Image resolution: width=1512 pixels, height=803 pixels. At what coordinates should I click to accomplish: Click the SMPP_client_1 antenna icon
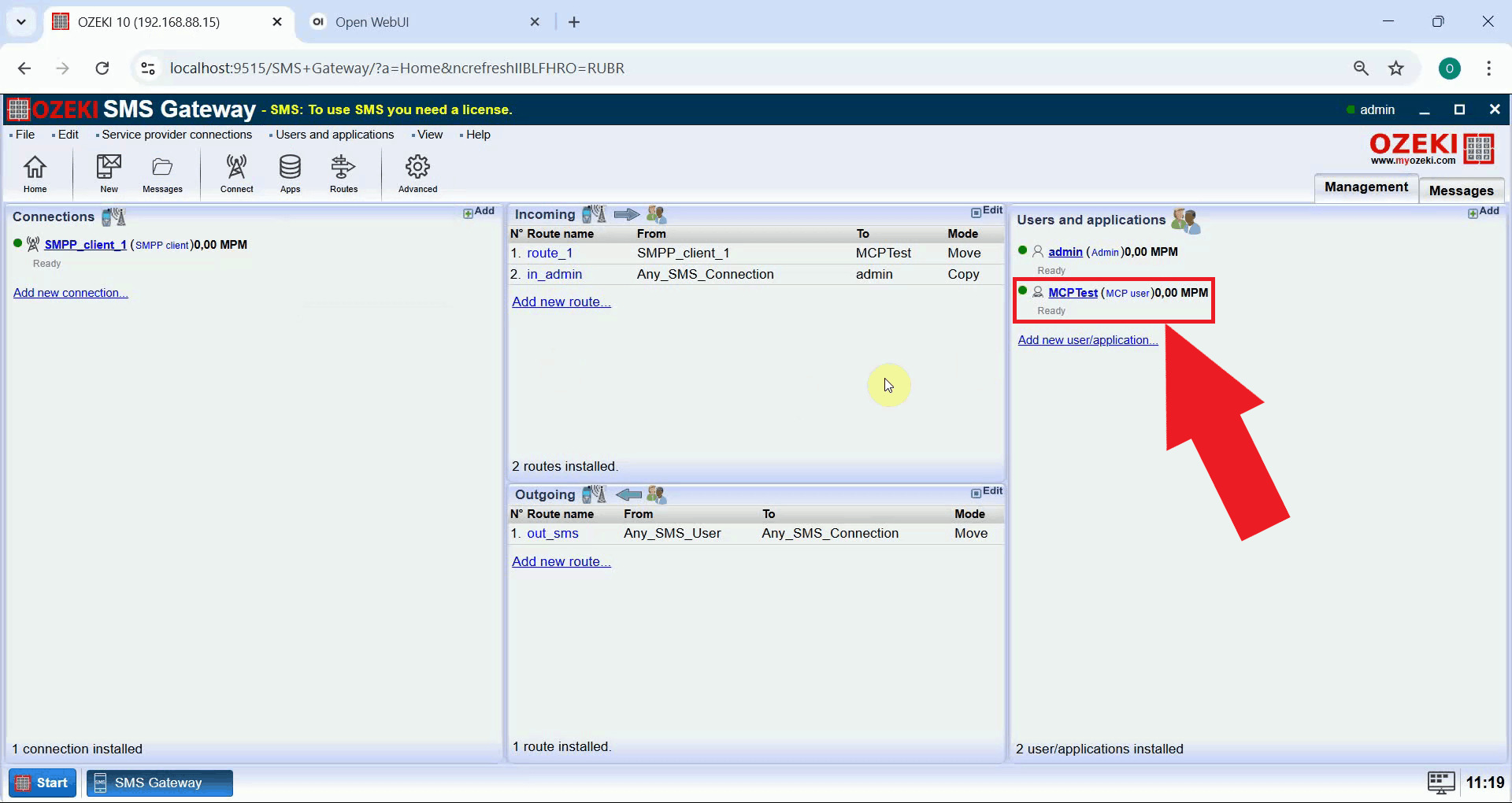(33, 244)
